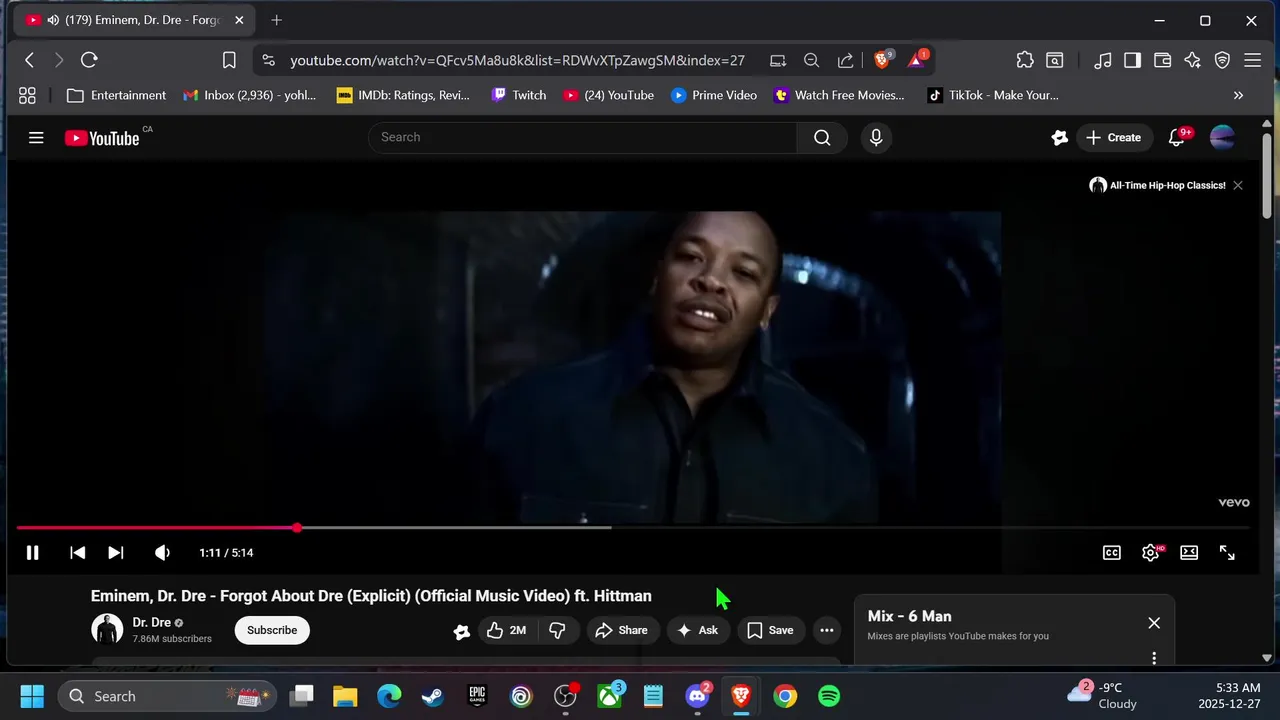The height and width of the screenshot is (720, 1280).
Task: Dislike this video
Action: click(558, 630)
